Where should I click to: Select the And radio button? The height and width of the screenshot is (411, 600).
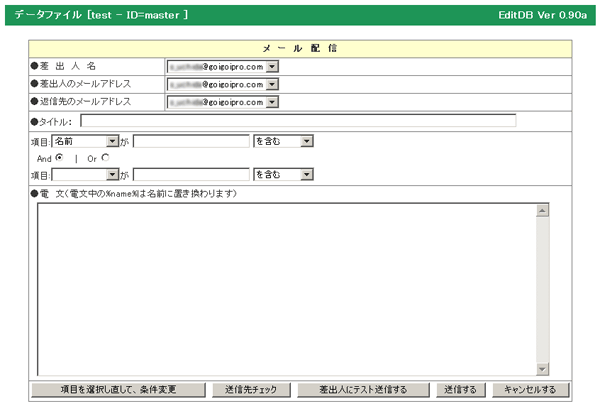click(x=61, y=158)
